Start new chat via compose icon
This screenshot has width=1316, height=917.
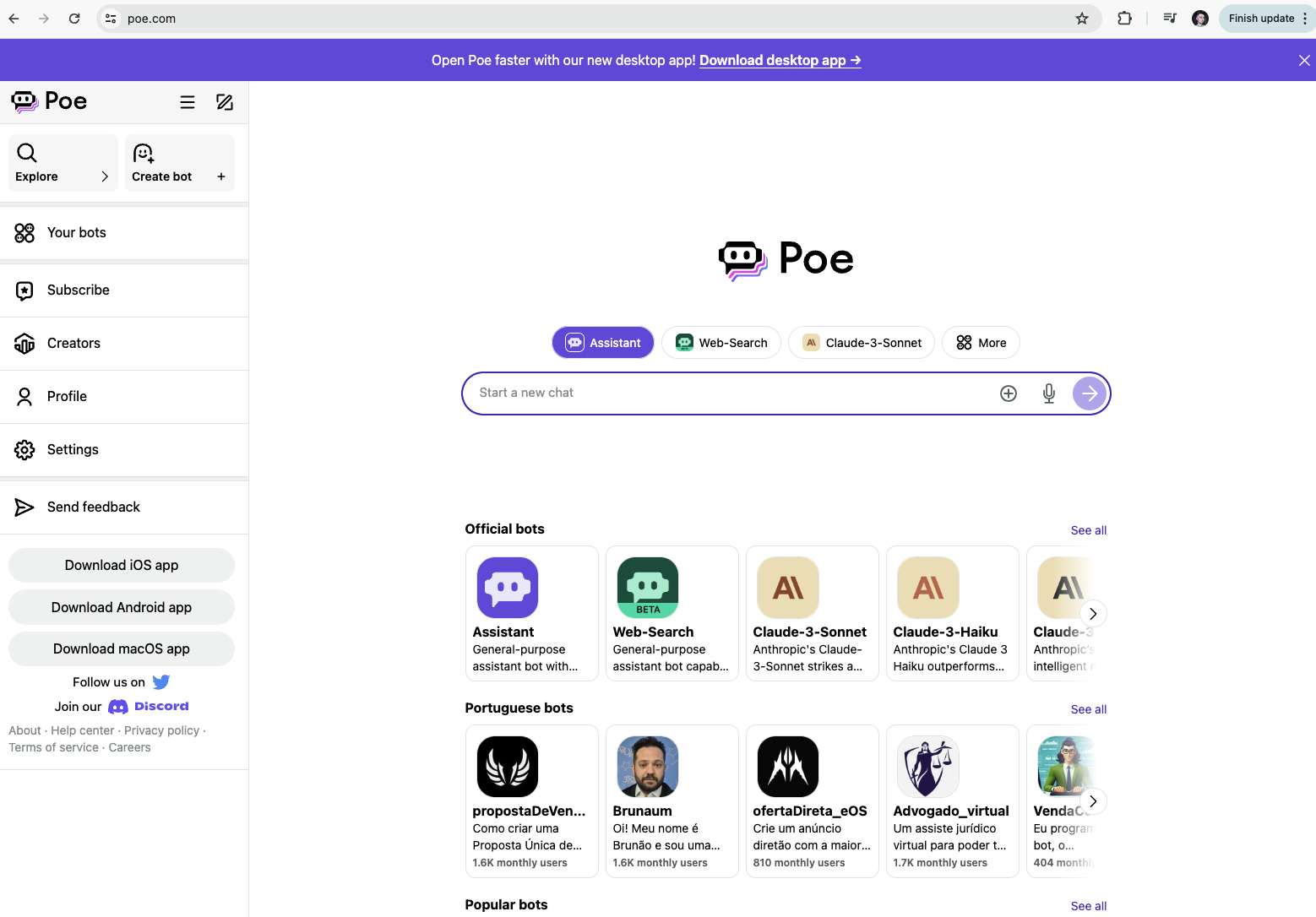pos(225,102)
